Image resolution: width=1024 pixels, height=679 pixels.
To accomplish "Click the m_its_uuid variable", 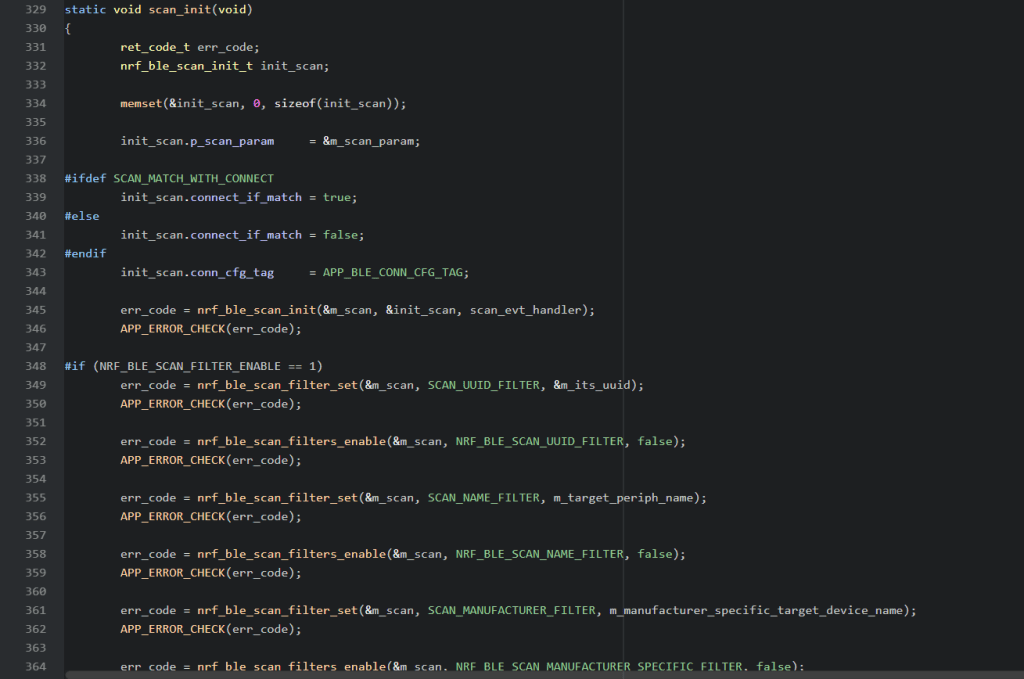I will pos(595,385).
